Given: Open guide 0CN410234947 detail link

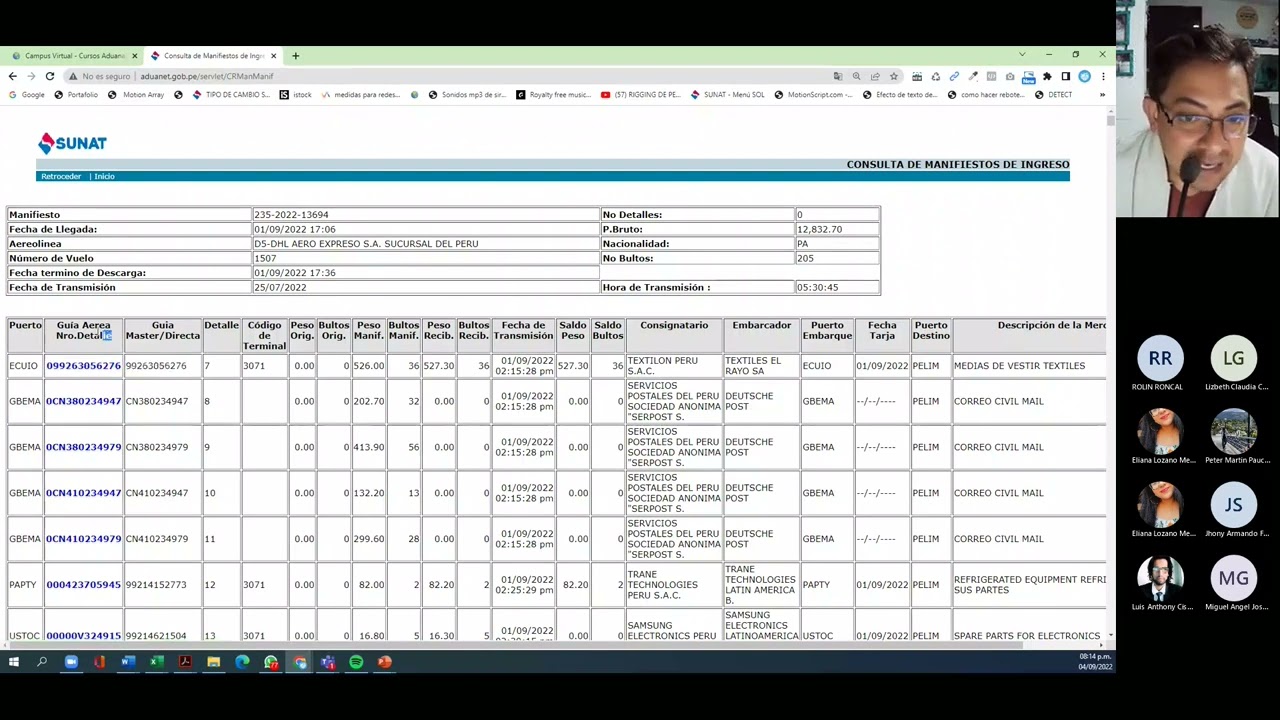Looking at the screenshot, I should (83, 493).
